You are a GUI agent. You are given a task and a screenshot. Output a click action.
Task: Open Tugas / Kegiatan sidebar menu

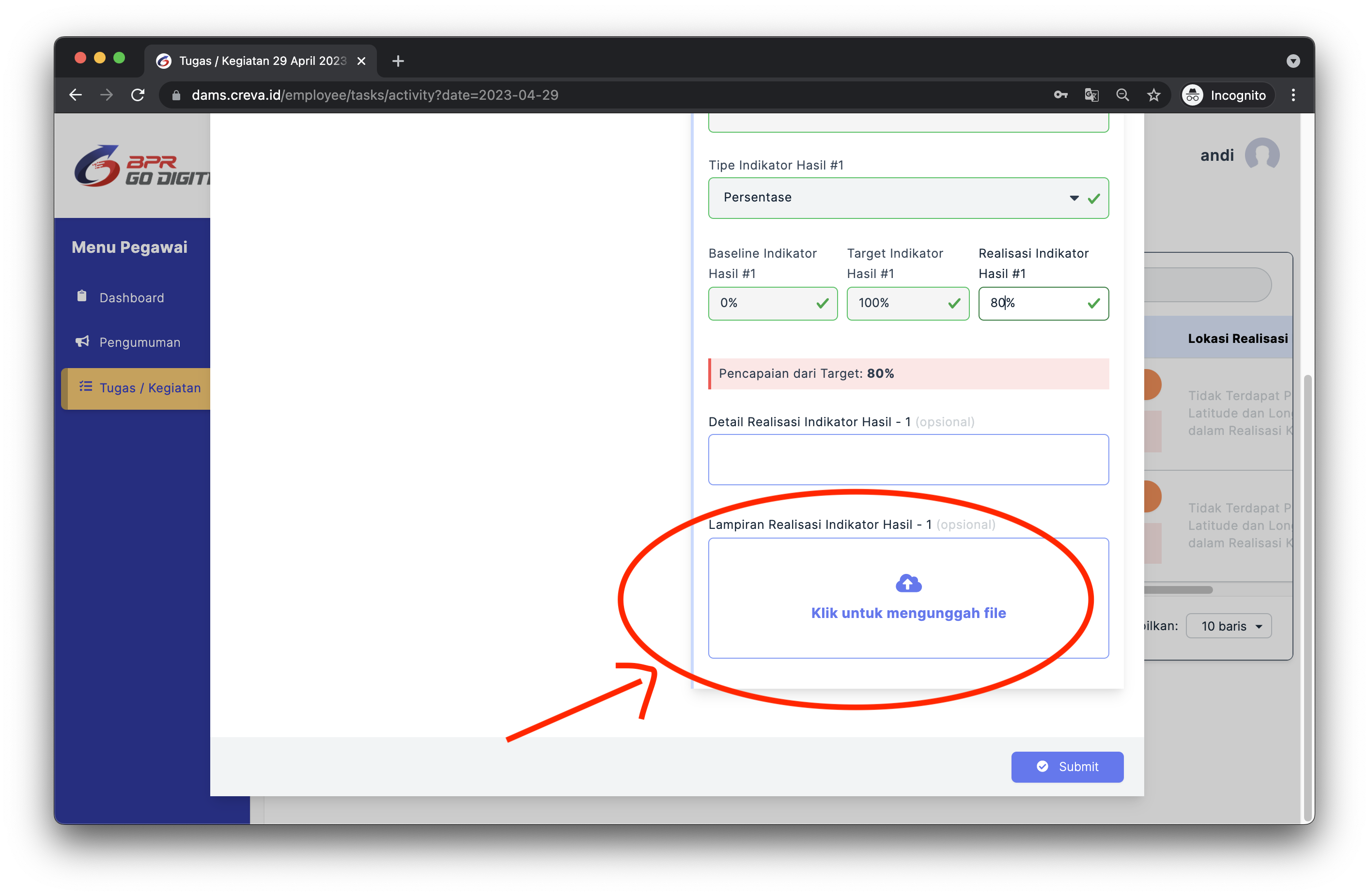coord(136,388)
